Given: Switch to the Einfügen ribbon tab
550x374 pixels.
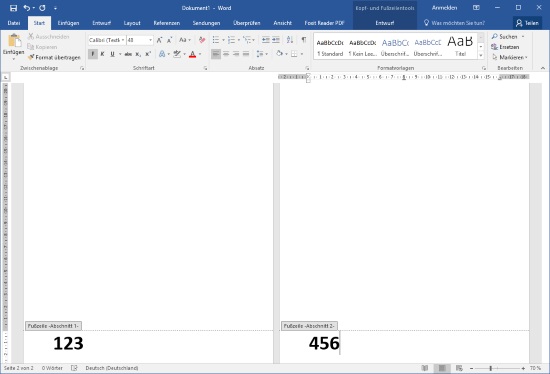Looking at the screenshot, I should tap(68, 23).
